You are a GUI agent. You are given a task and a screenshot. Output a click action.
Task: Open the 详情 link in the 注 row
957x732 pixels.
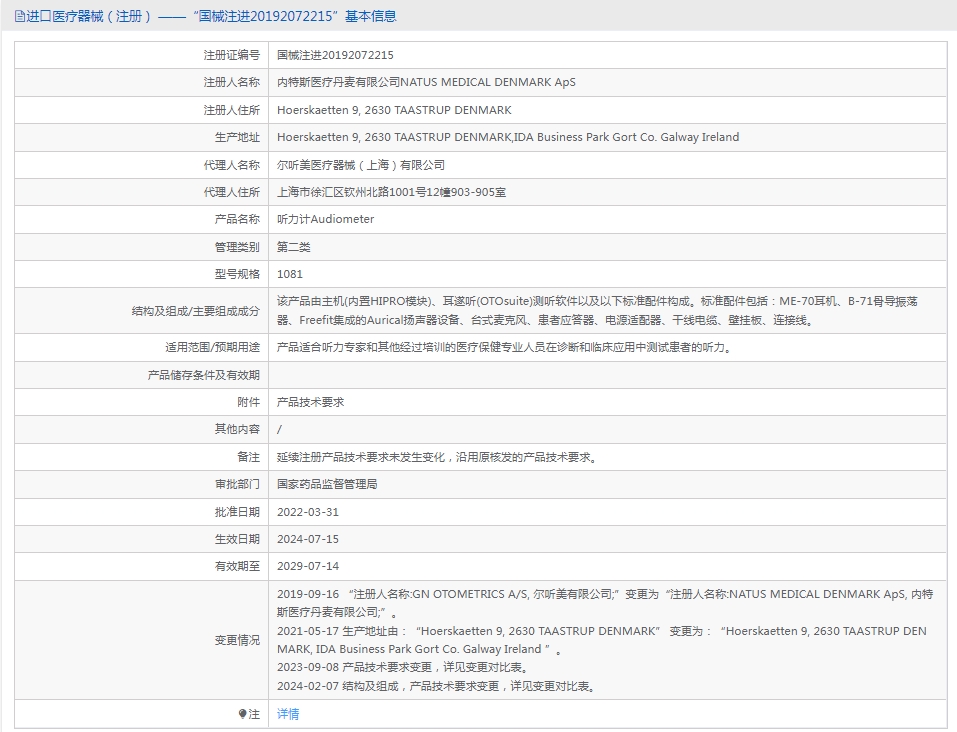(x=287, y=714)
